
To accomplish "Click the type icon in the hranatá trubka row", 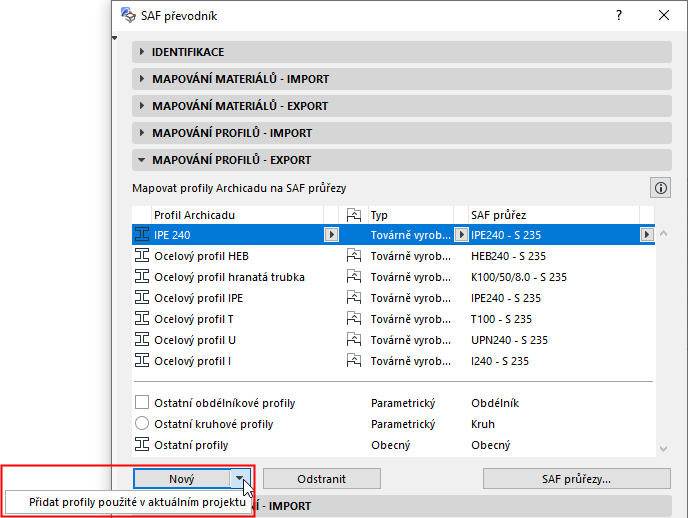I will coord(354,277).
